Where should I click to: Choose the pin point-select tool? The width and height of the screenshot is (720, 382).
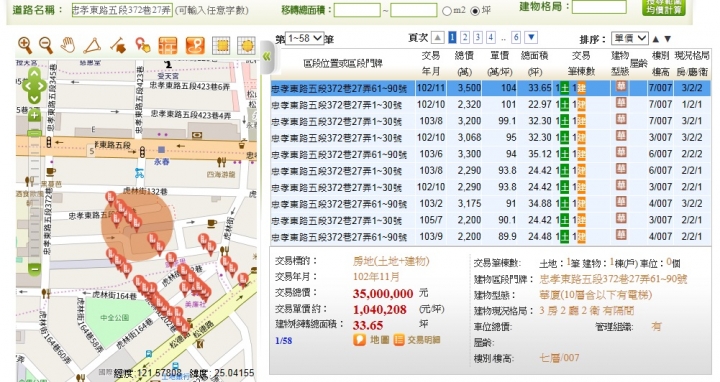(143, 45)
